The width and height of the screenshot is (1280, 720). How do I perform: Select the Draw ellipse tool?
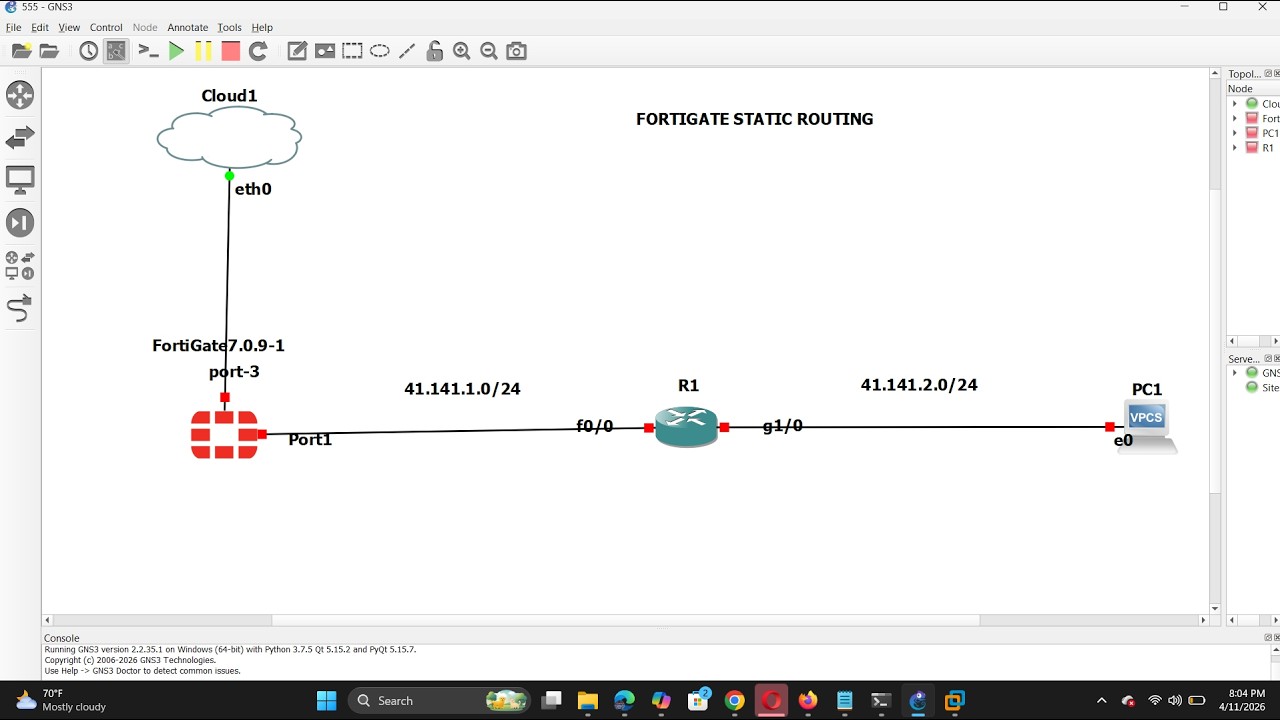pyautogui.click(x=380, y=51)
